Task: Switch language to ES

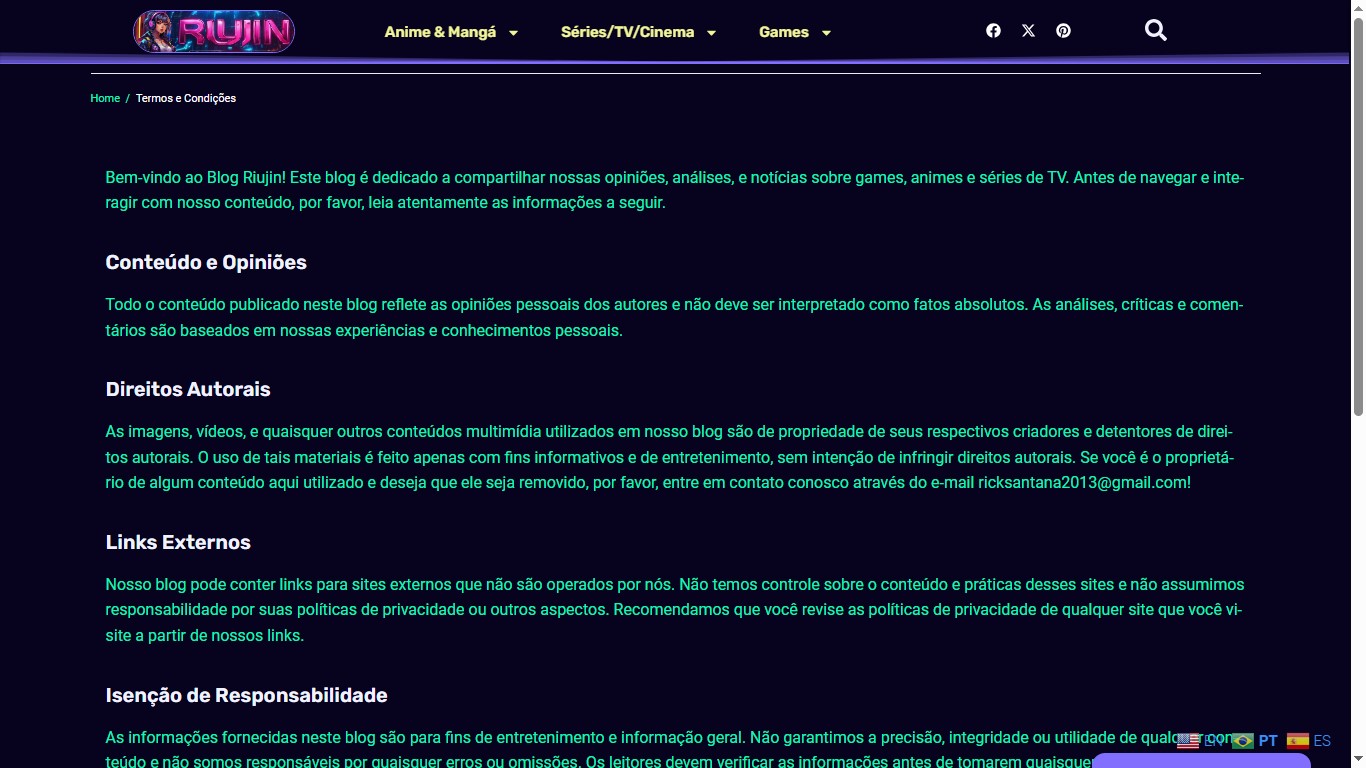Action: tap(1321, 740)
